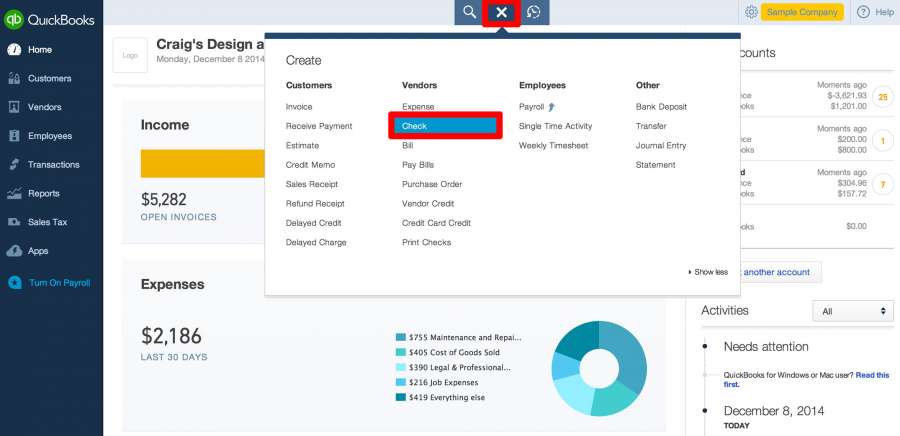Close the Create menu with X icon
This screenshot has height=436, width=900.
(502, 12)
